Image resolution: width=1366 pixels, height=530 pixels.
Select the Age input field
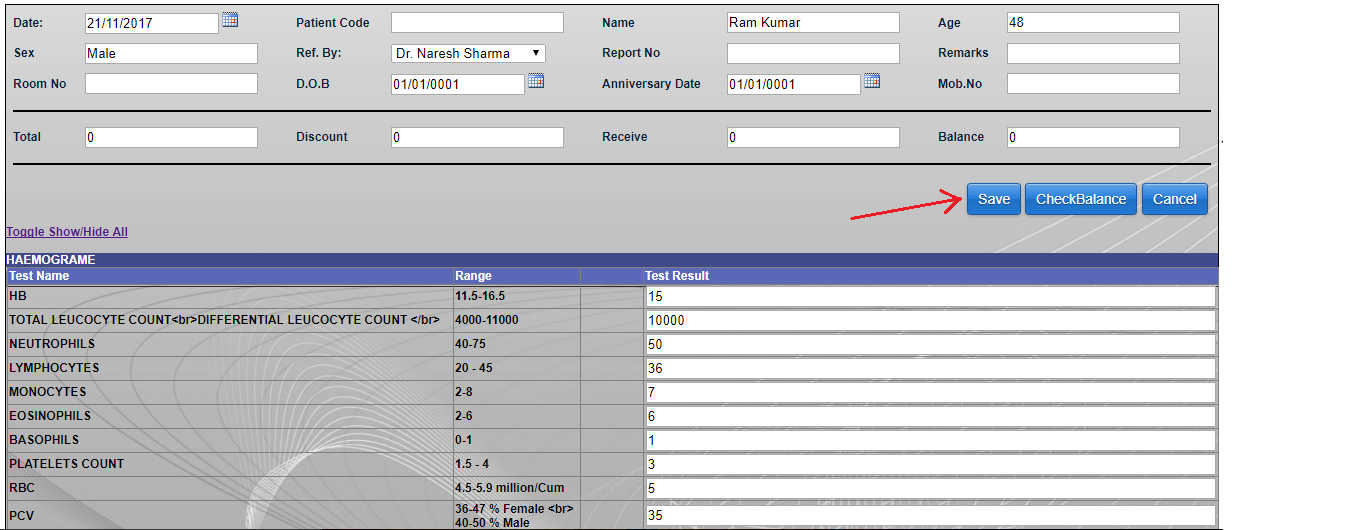1093,23
